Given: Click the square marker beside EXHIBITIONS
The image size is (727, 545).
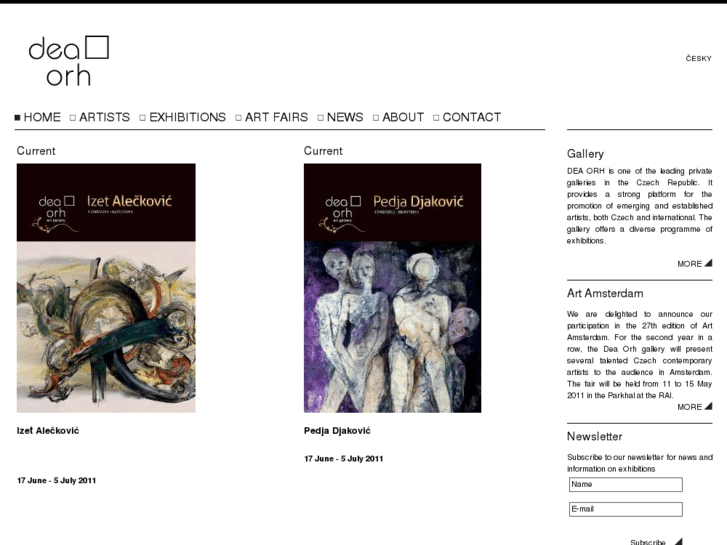Looking at the screenshot, I should click(x=143, y=118).
